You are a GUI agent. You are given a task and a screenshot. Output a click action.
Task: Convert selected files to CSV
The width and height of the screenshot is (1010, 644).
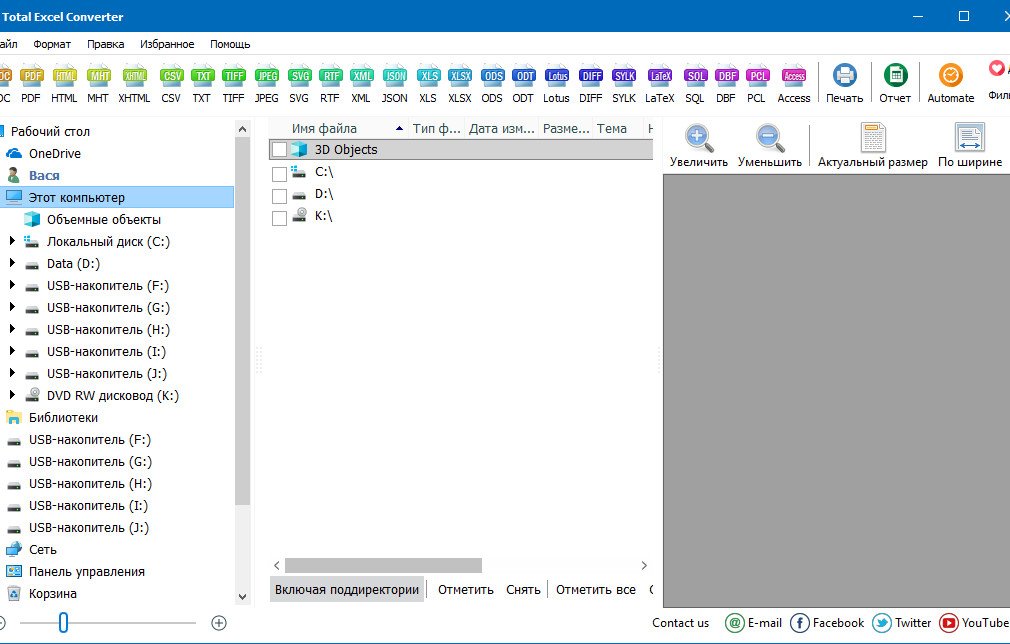tap(171, 84)
